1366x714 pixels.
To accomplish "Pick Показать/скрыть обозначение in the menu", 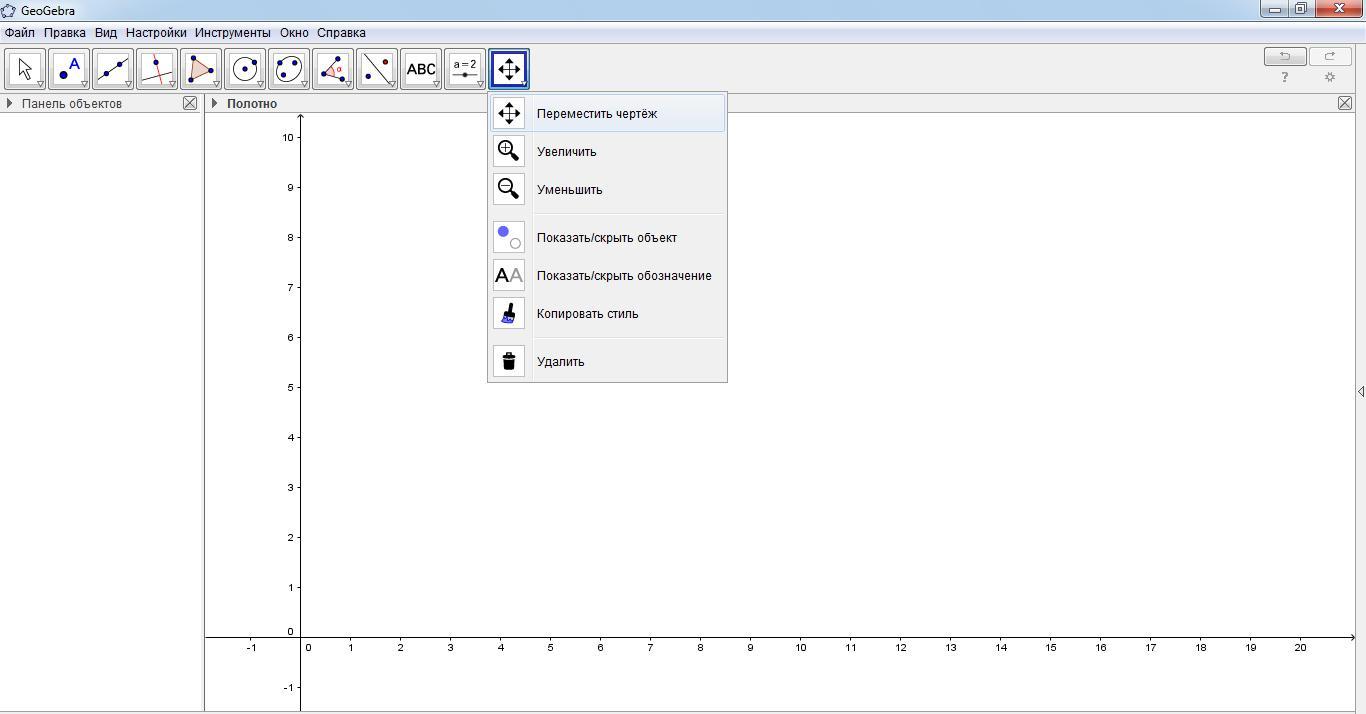I will 608,275.
